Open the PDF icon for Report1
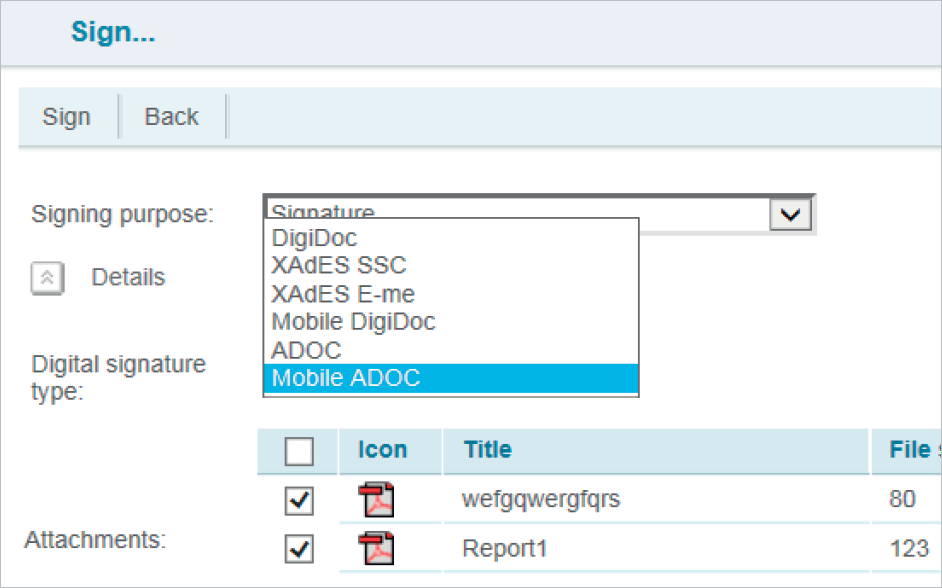 377,548
